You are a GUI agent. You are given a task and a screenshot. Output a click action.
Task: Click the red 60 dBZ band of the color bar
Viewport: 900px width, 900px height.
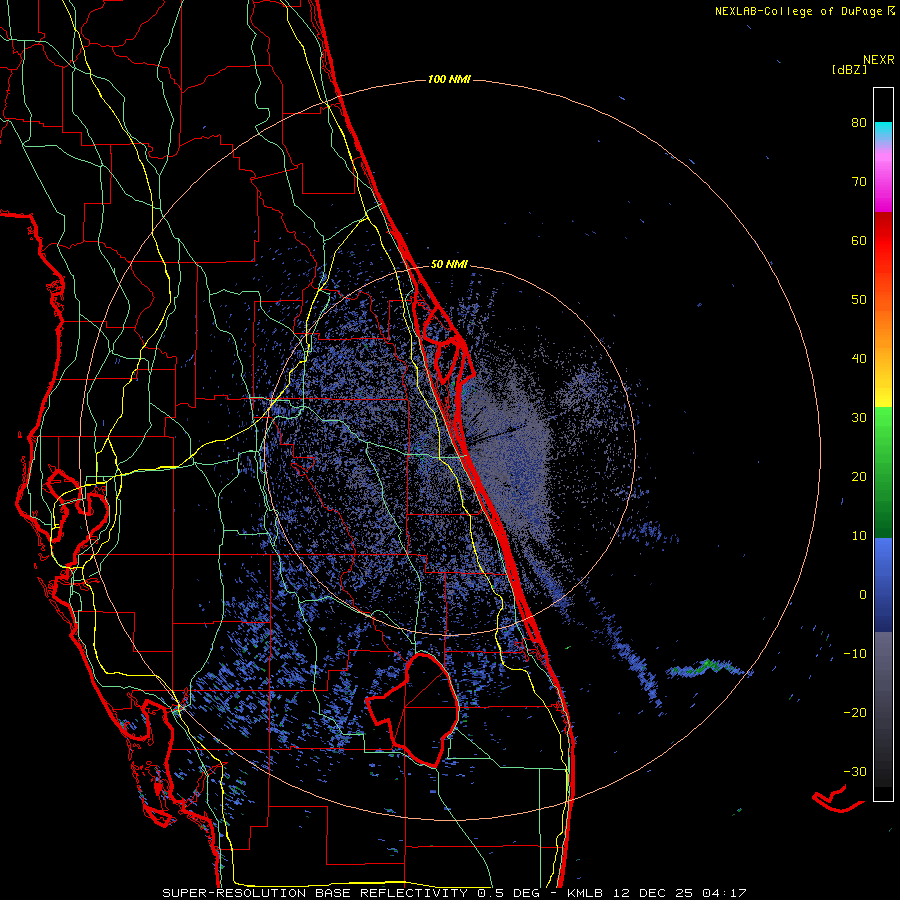coord(883,241)
